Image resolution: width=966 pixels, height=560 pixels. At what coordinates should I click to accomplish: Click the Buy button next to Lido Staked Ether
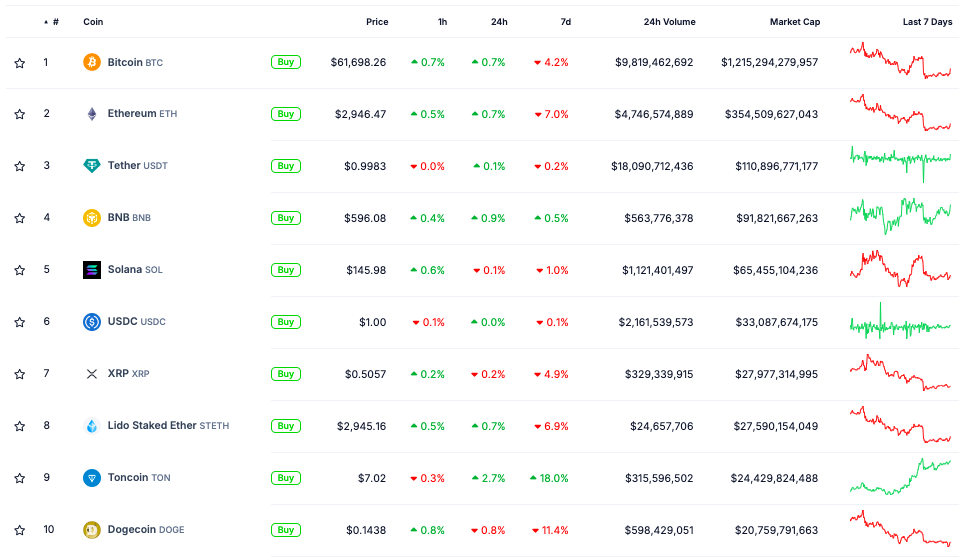pyautogui.click(x=286, y=426)
